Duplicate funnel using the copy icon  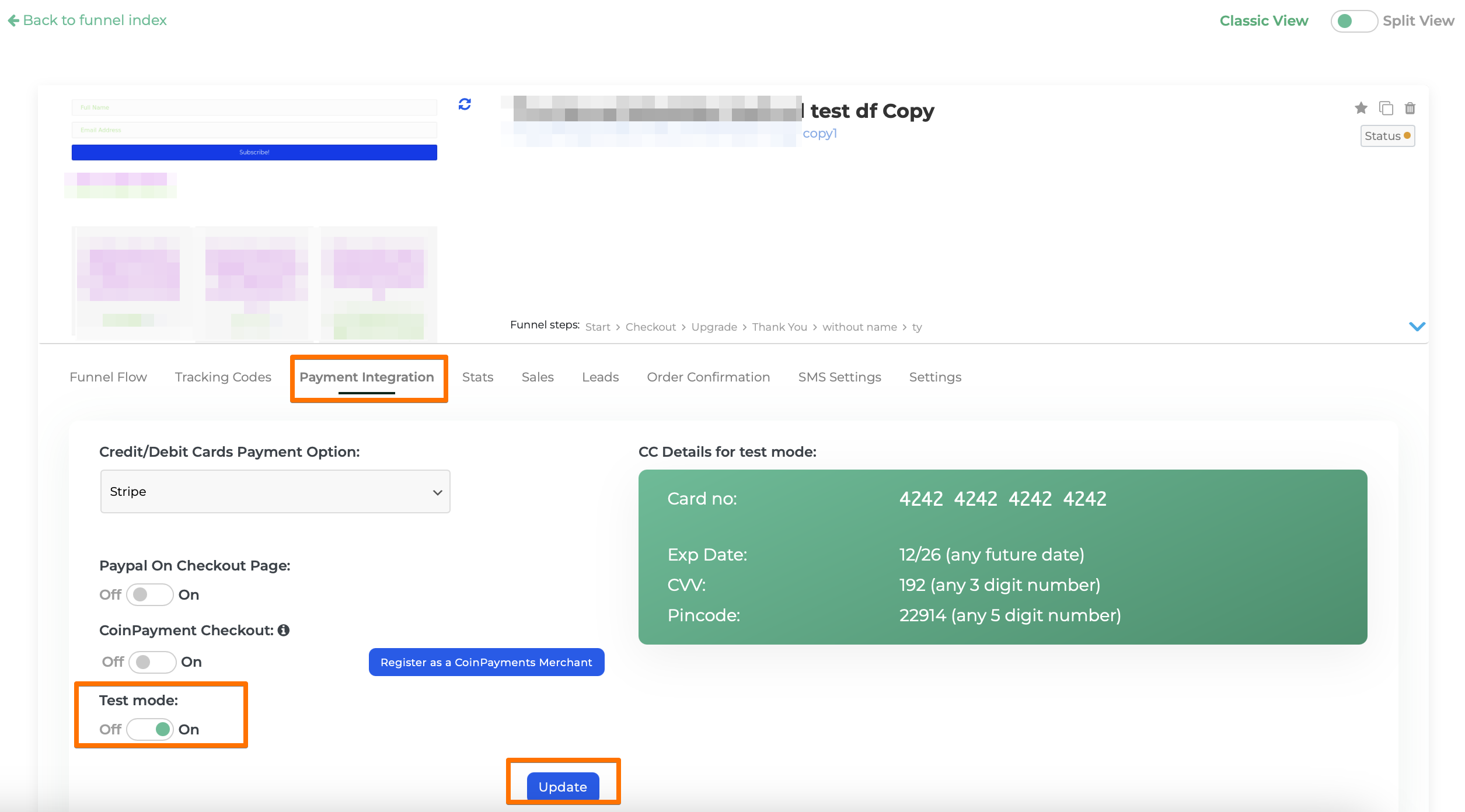[x=1386, y=108]
